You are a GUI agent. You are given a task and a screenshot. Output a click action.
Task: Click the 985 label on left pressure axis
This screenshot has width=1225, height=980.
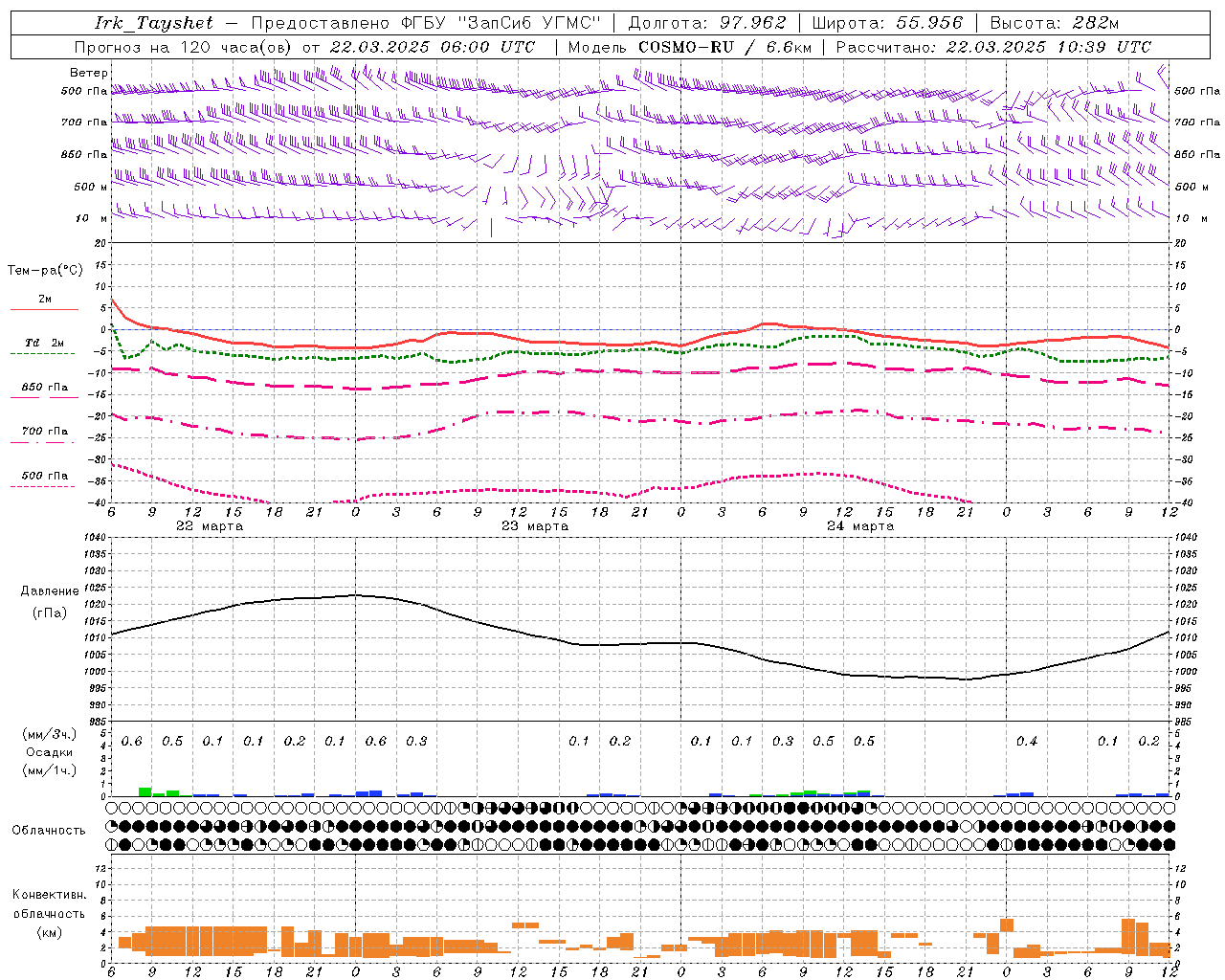pos(97,723)
